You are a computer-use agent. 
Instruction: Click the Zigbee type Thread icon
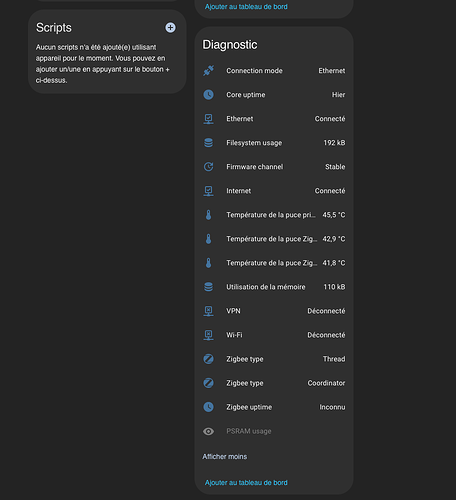click(208, 359)
